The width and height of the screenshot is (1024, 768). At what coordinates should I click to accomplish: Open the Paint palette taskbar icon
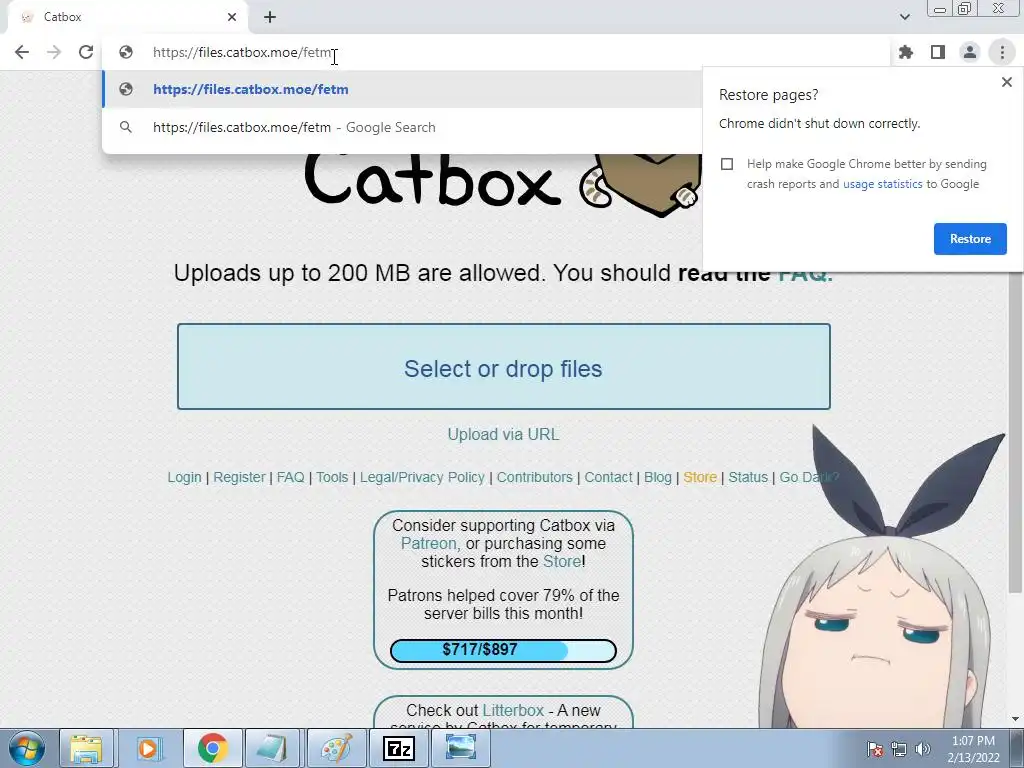(x=336, y=748)
